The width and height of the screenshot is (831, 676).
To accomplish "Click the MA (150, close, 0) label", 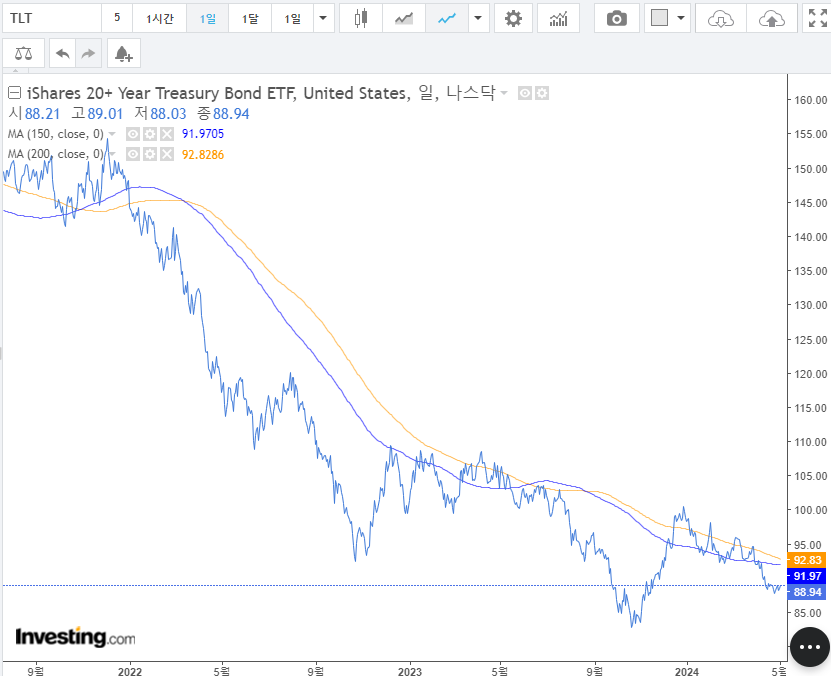I will [x=56, y=134].
